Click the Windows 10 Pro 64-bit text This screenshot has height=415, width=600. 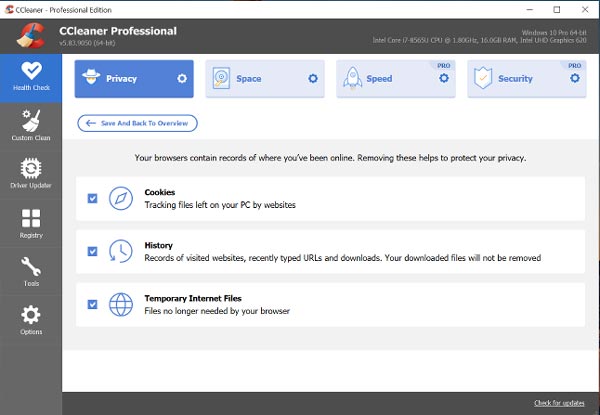[554, 33]
